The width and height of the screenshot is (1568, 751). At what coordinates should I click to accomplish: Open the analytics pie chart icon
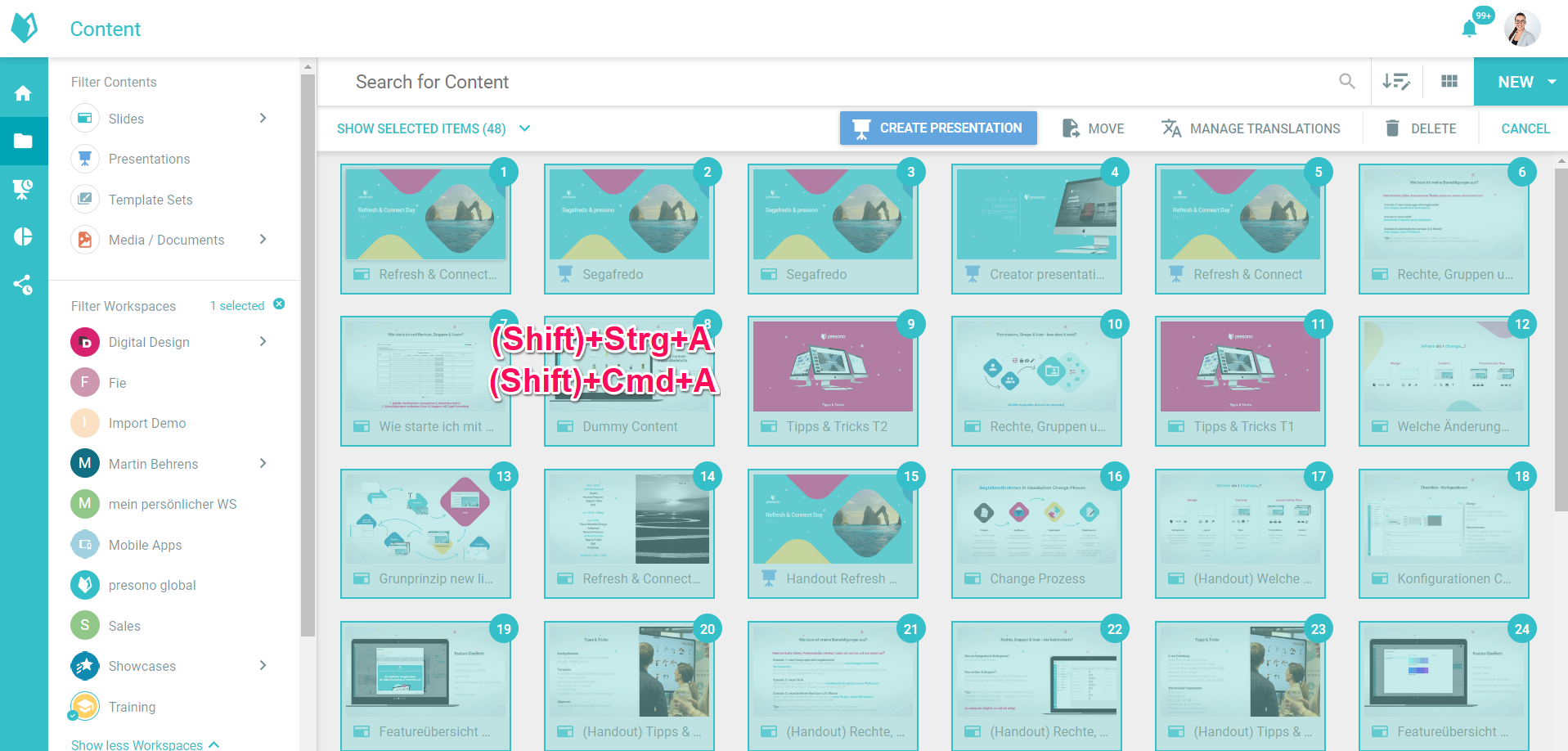pyautogui.click(x=23, y=236)
